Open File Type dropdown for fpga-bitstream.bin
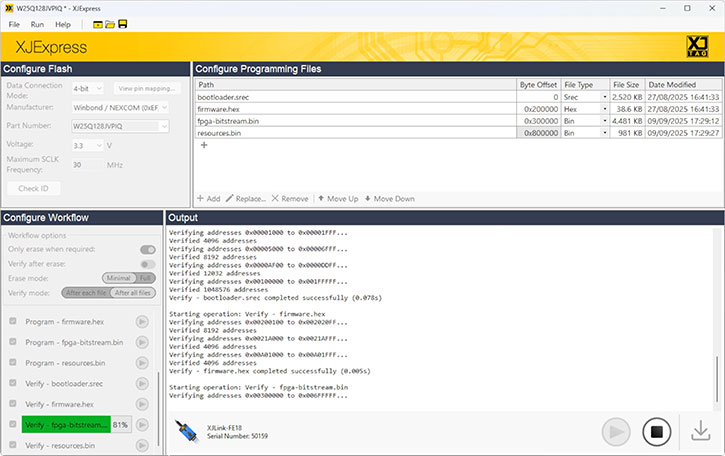This screenshot has width=725, height=456. (604, 121)
